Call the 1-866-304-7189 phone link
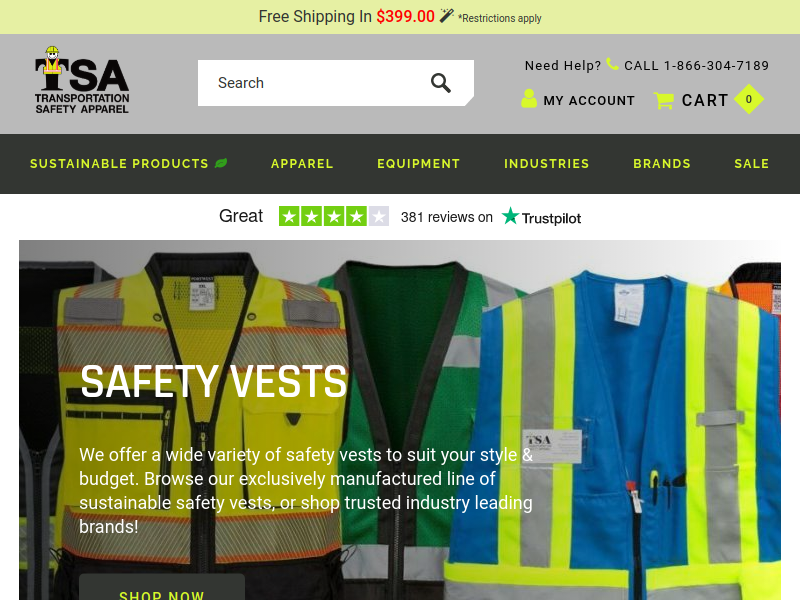This screenshot has width=800, height=600. click(696, 65)
